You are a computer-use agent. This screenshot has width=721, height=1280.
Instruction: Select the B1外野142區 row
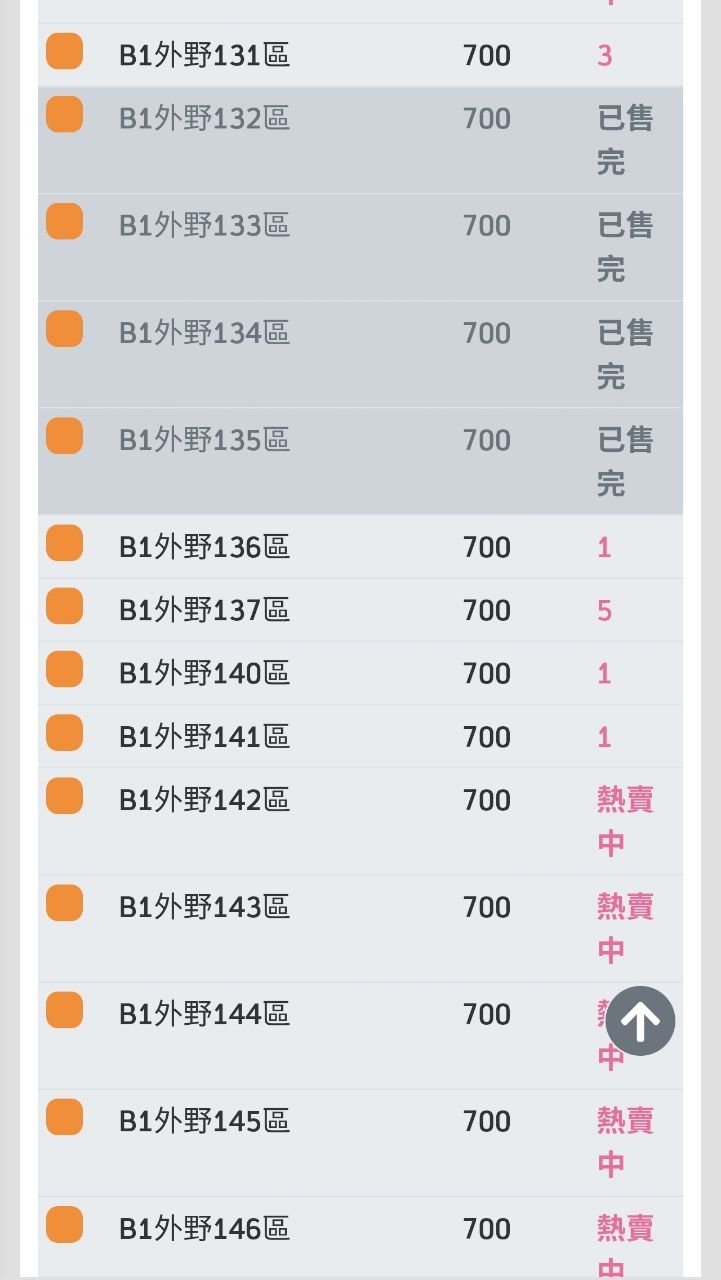pos(204,801)
